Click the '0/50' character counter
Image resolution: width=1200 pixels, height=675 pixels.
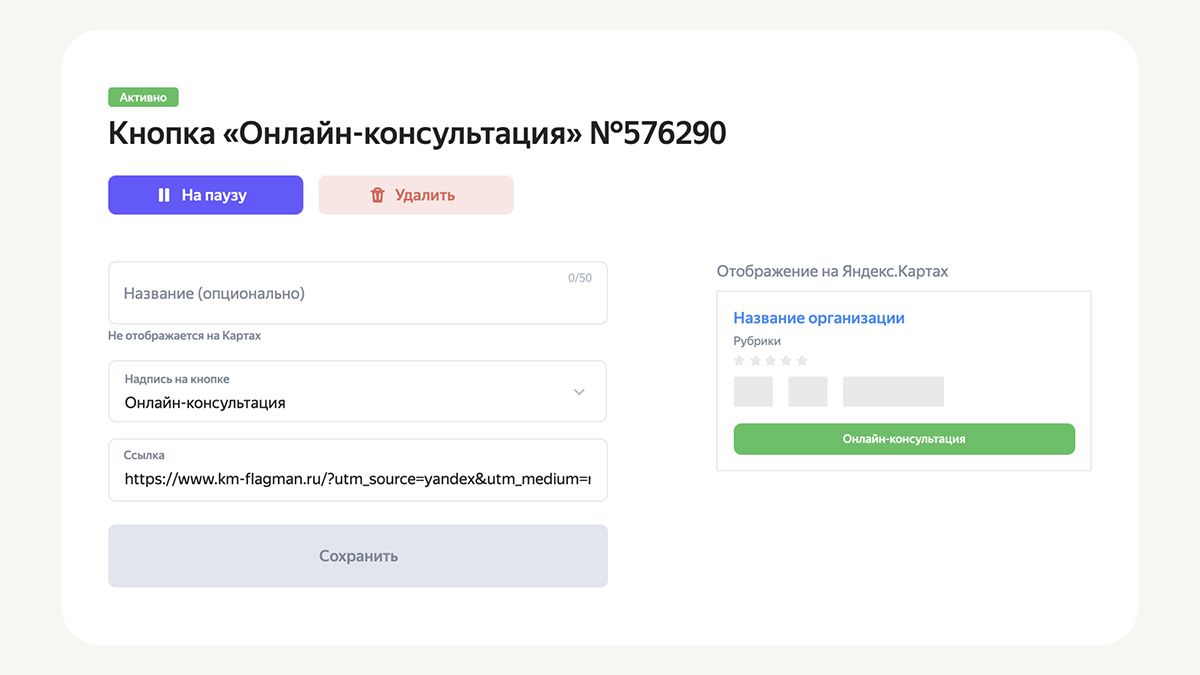click(x=580, y=278)
